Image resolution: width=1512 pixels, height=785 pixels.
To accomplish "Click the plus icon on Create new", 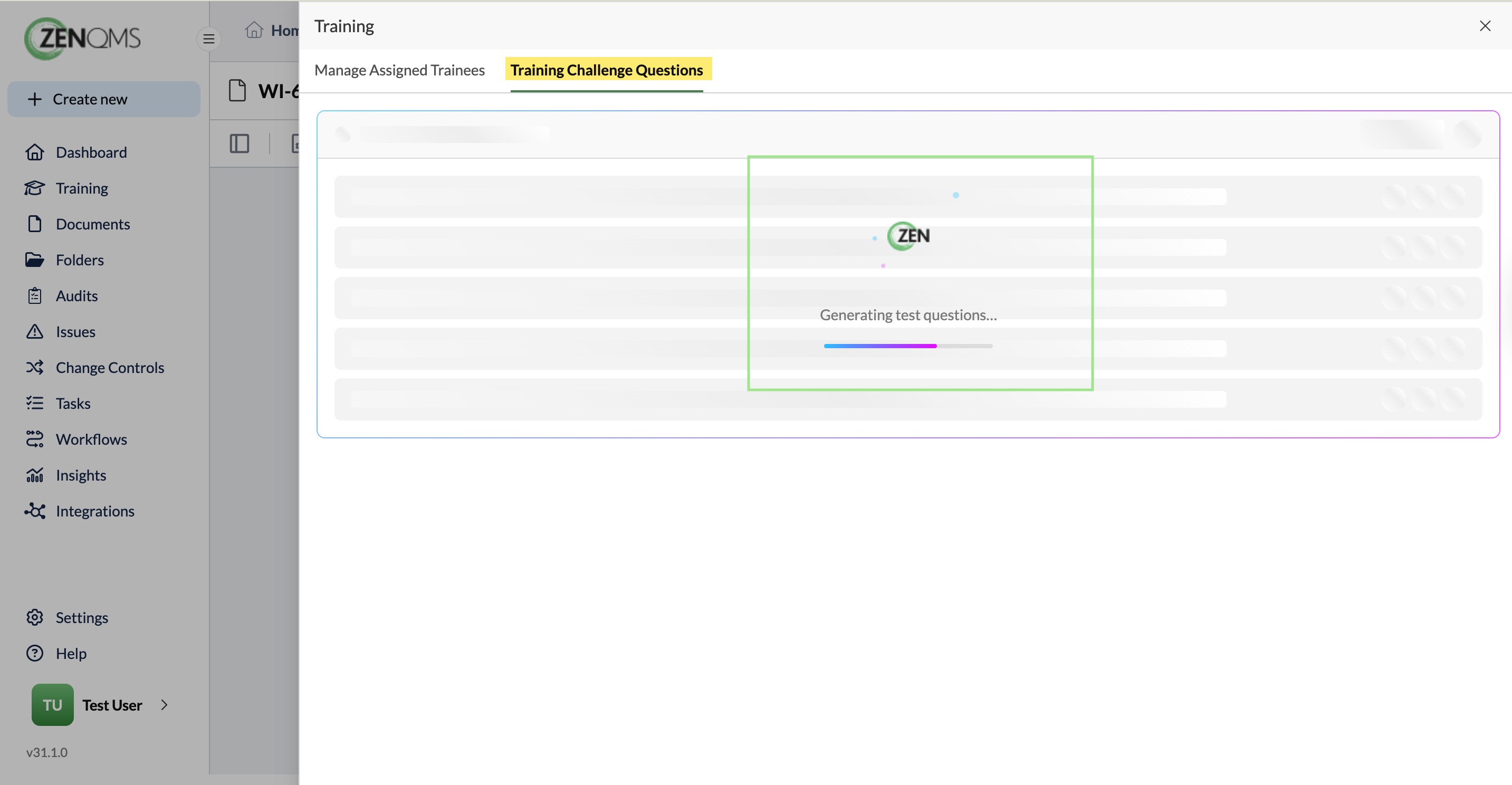I will point(35,99).
